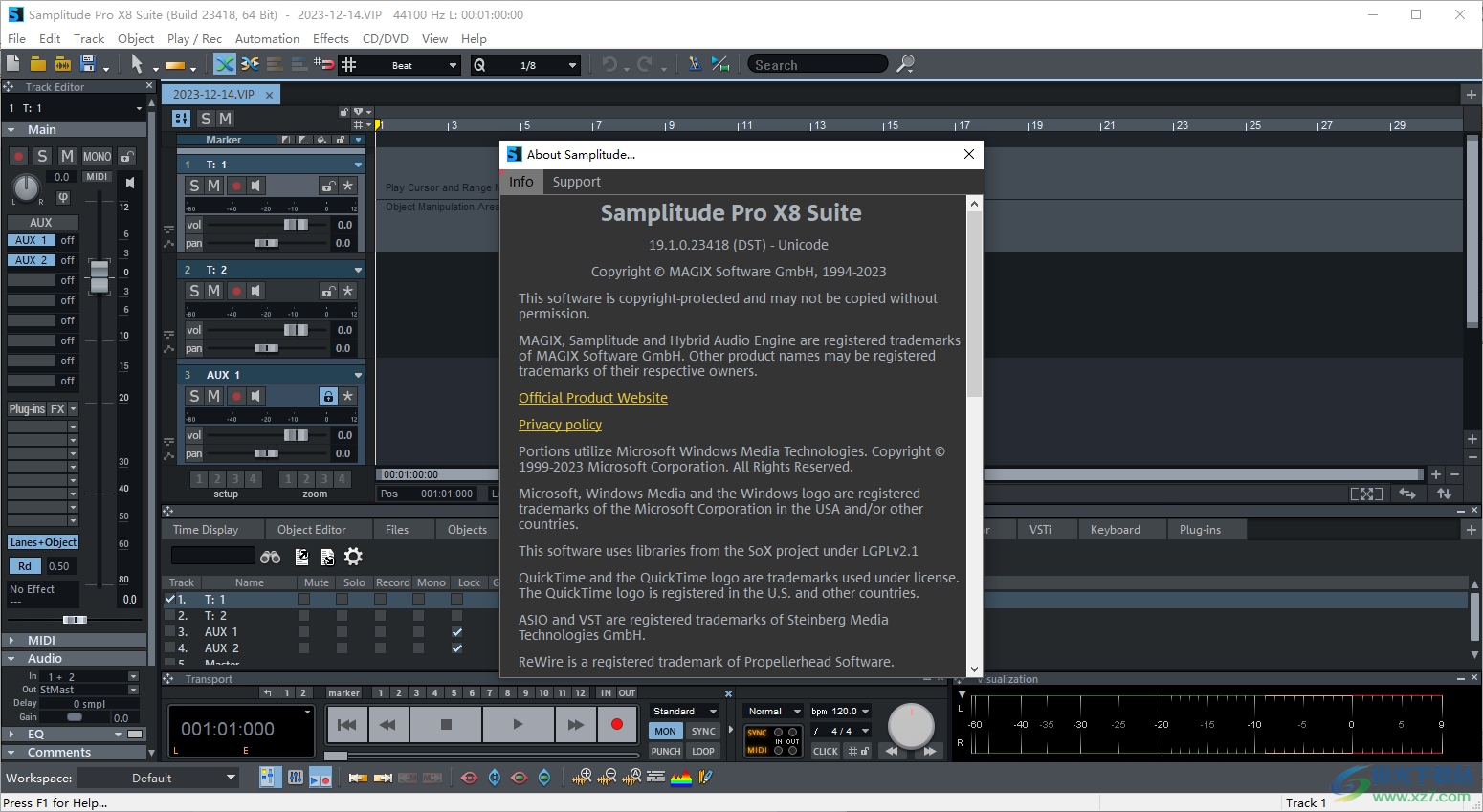1483x812 pixels.
Task: Start playback with the Play button
Action: (x=518, y=725)
